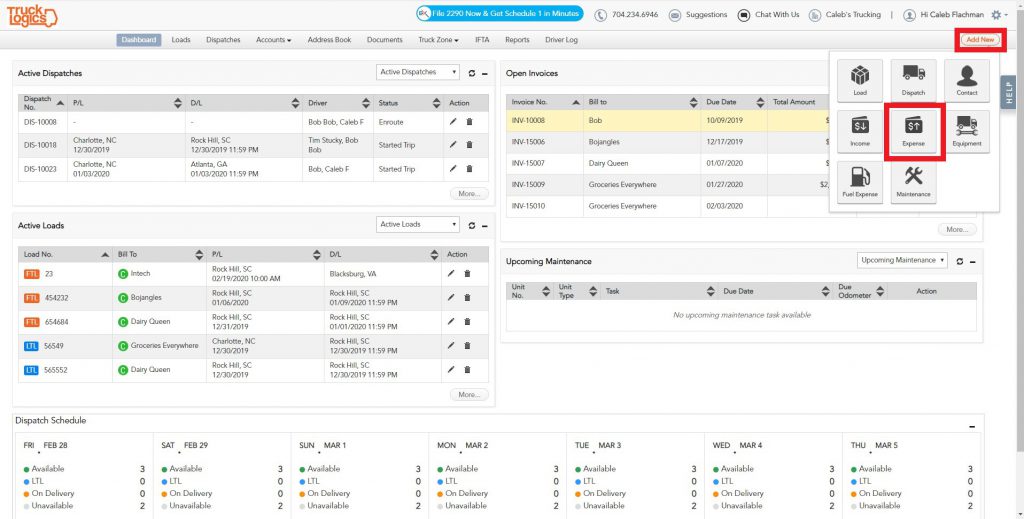The height and width of the screenshot is (519, 1024).
Task: Open the Reports page
Action: point(517,40)
